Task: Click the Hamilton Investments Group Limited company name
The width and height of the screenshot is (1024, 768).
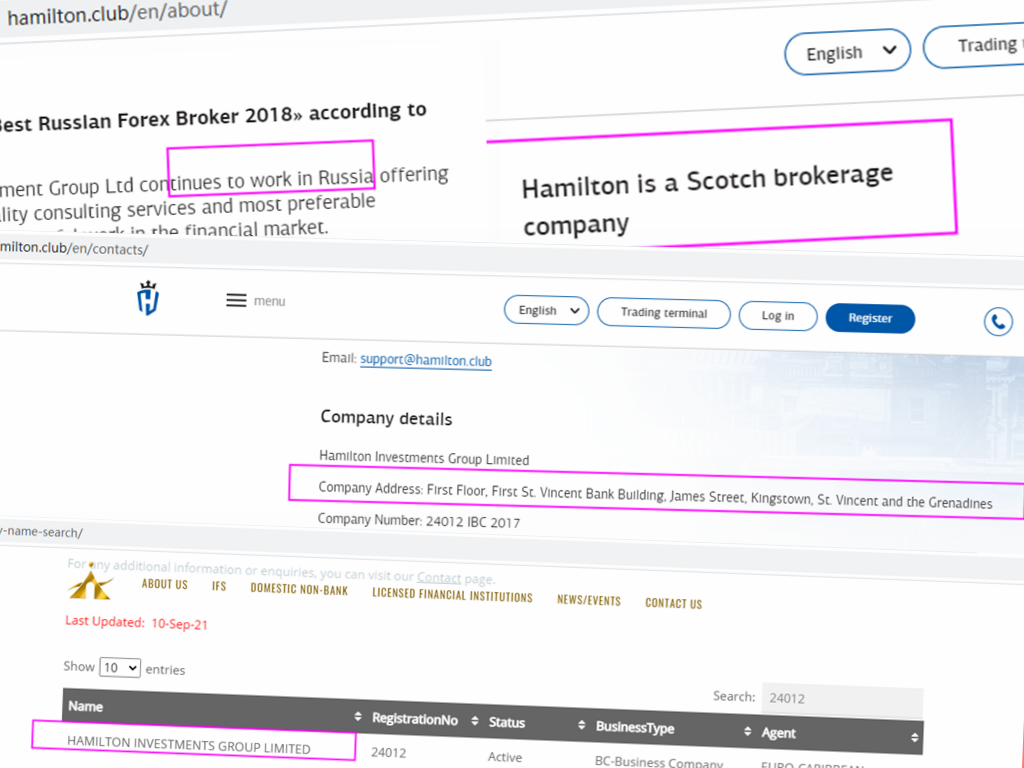Action: [x=424, y=458]
